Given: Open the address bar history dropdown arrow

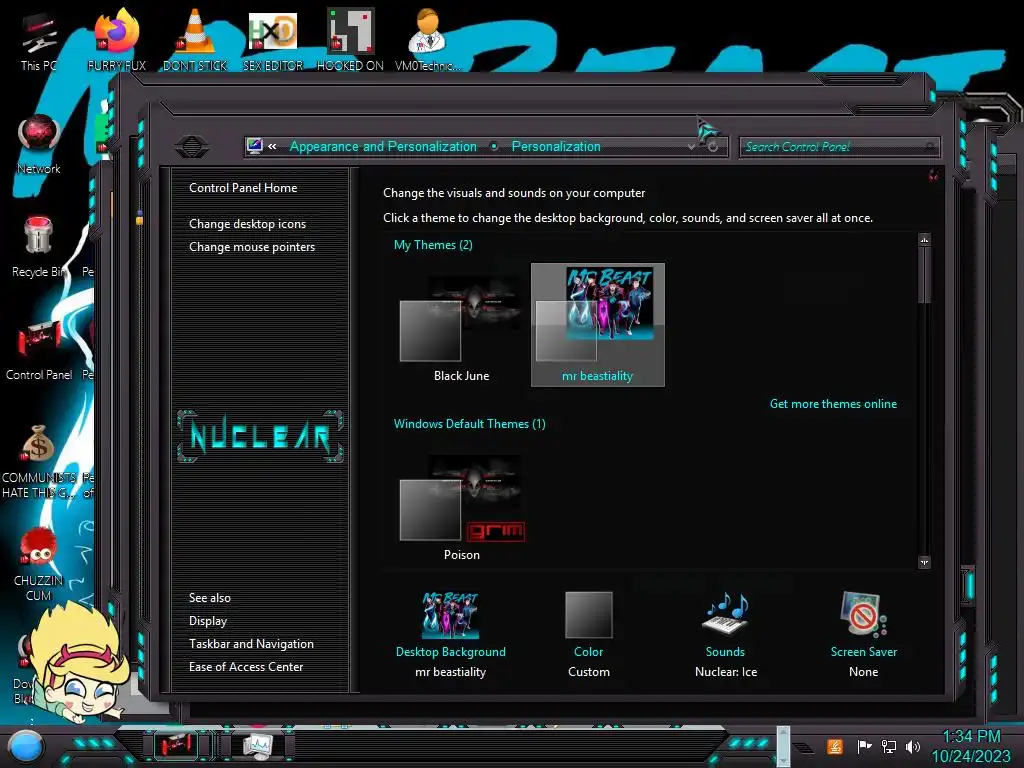Looking at the screenshot, I should [692, 147].
